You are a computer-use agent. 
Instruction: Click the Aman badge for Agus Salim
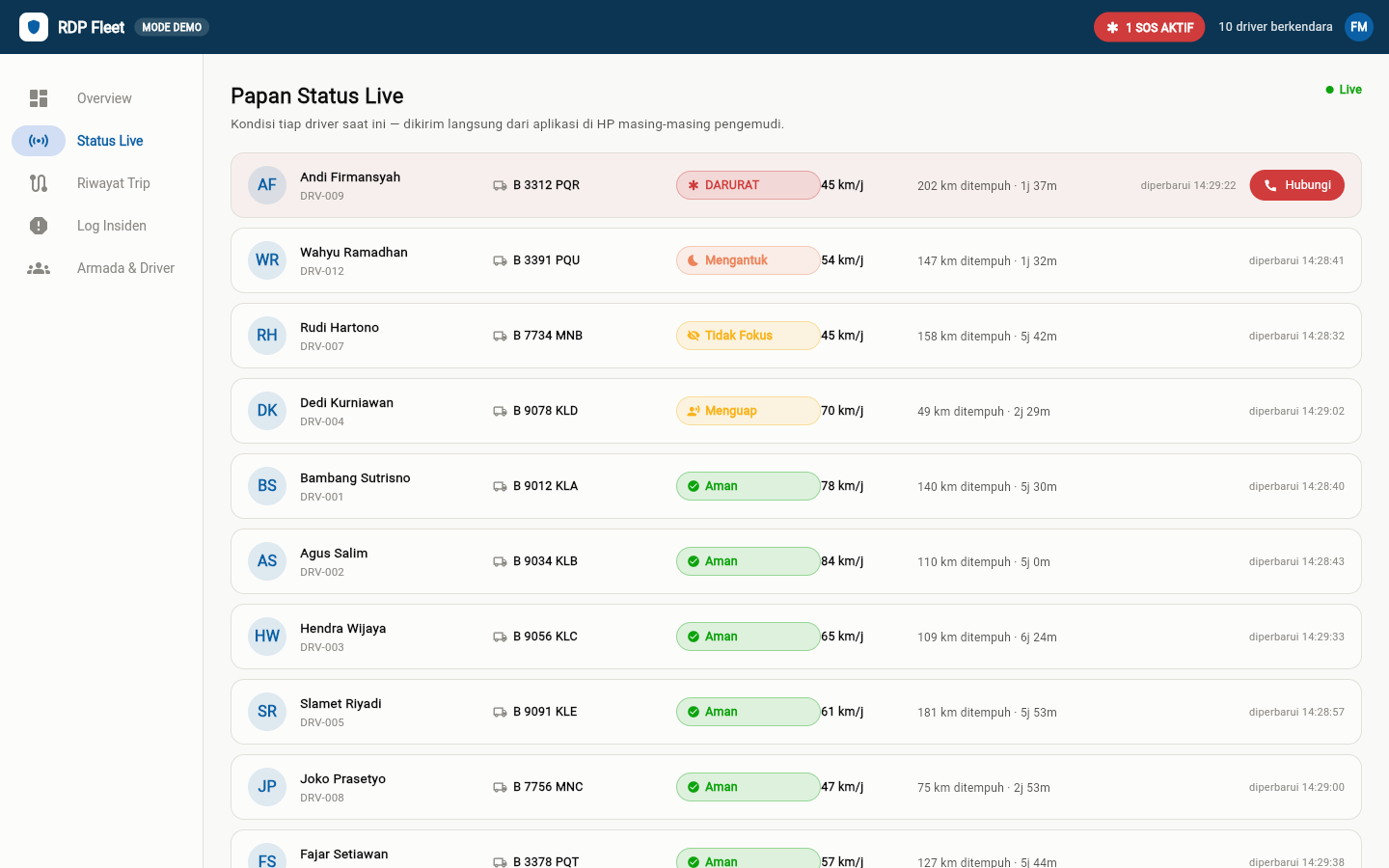pyautogui.click(x=749, y=561)
